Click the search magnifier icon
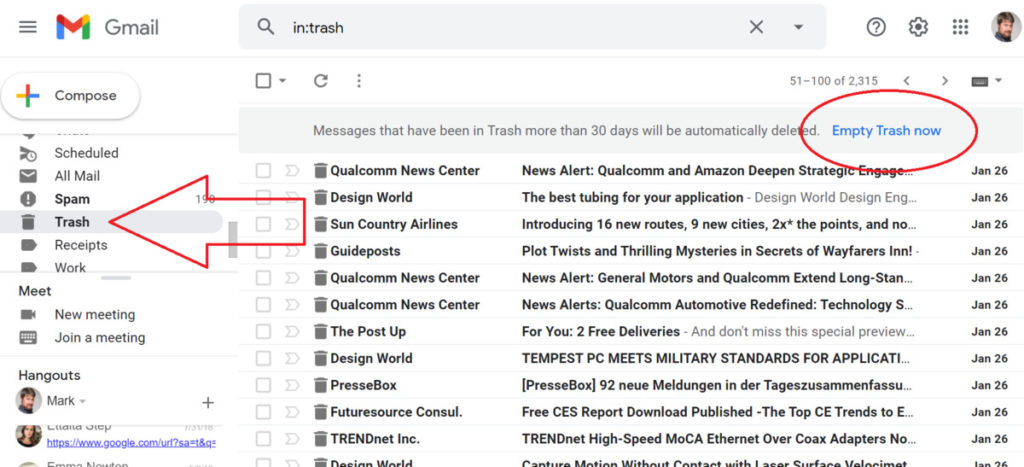This screenshot has width=1024, height=467. (x=265, y=27)
